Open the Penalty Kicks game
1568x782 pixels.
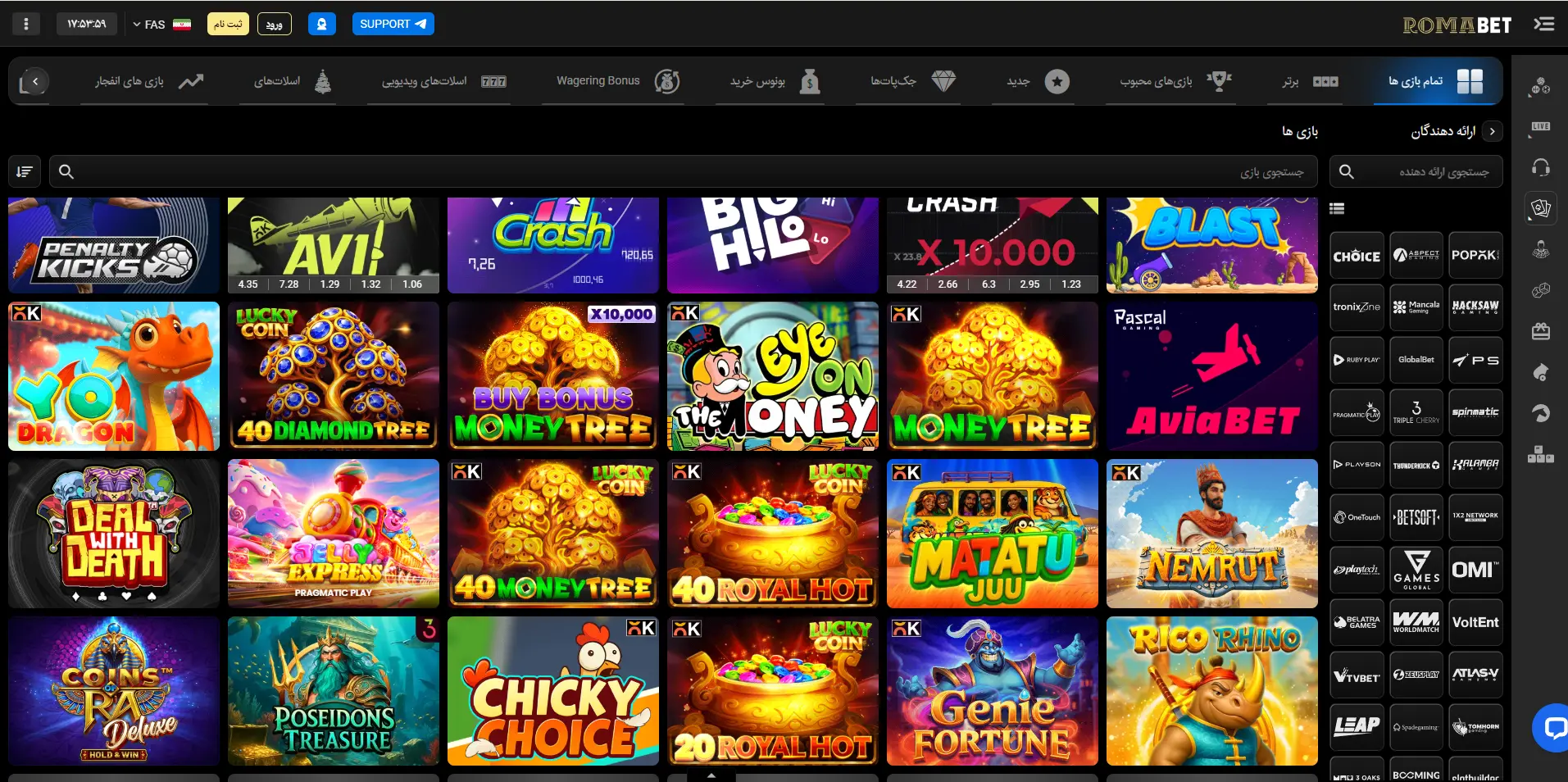(114, 245)
